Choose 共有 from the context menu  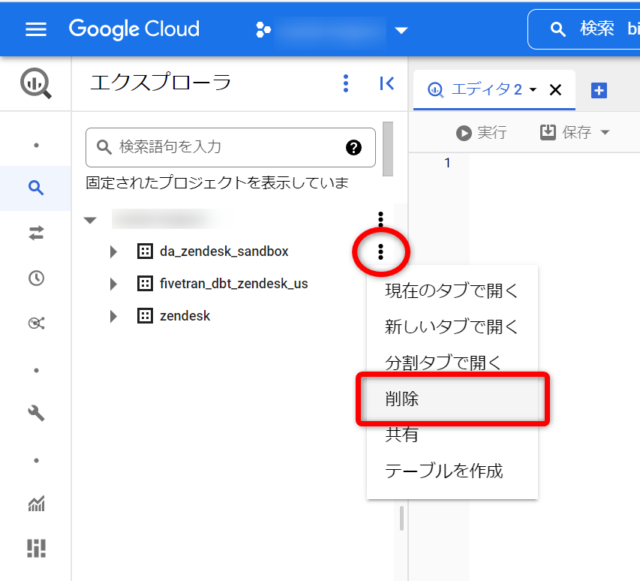(x=452, y=435)
